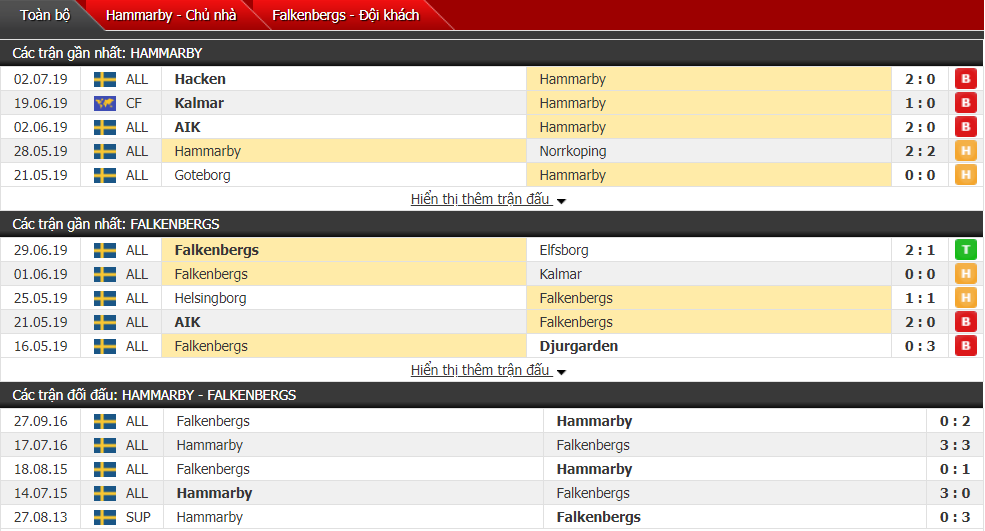Viewport: 985px width, 531px height.
Task: Click Sweden flag in Goteborg vs Hammarby row
Action: [x=105, y=175]
